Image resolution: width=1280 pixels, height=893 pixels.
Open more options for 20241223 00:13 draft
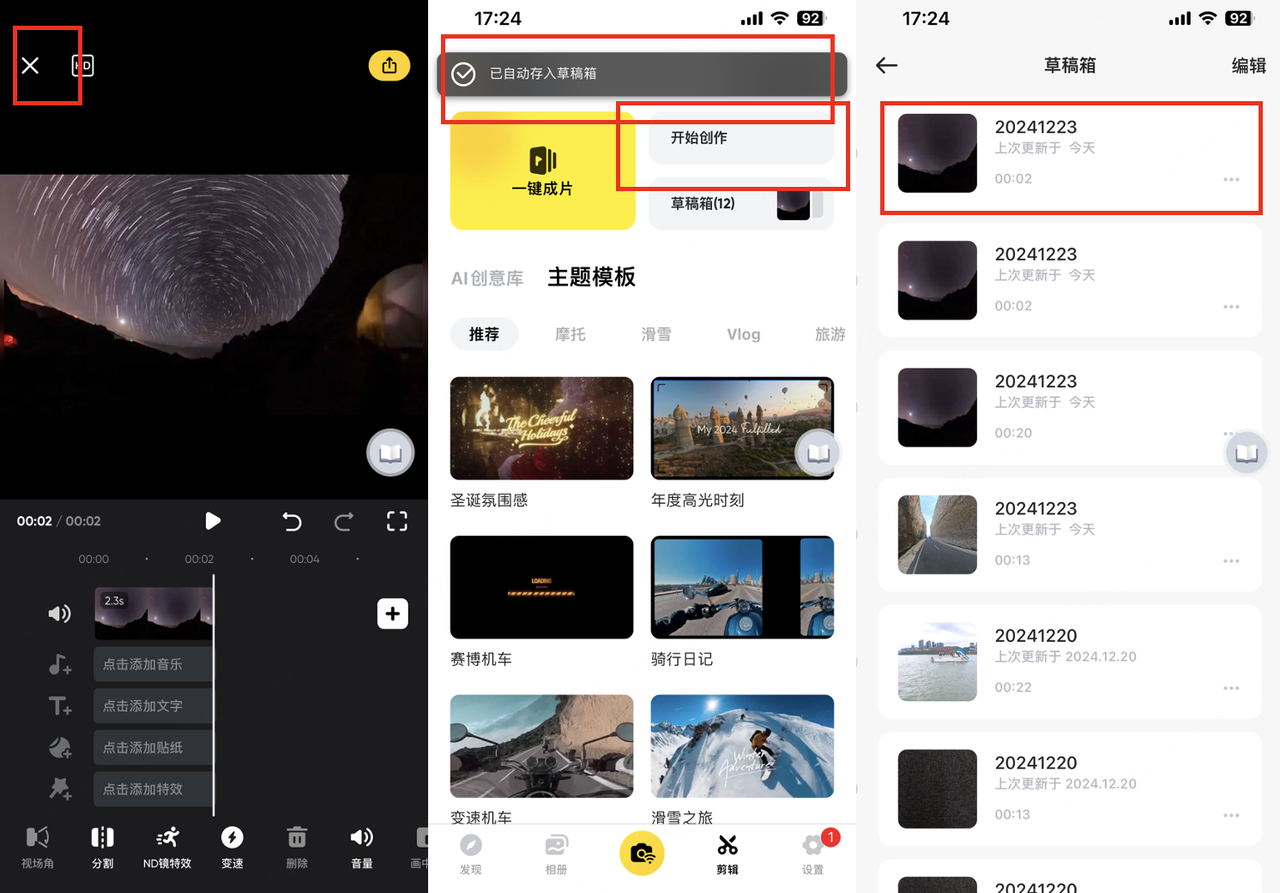1231,561
